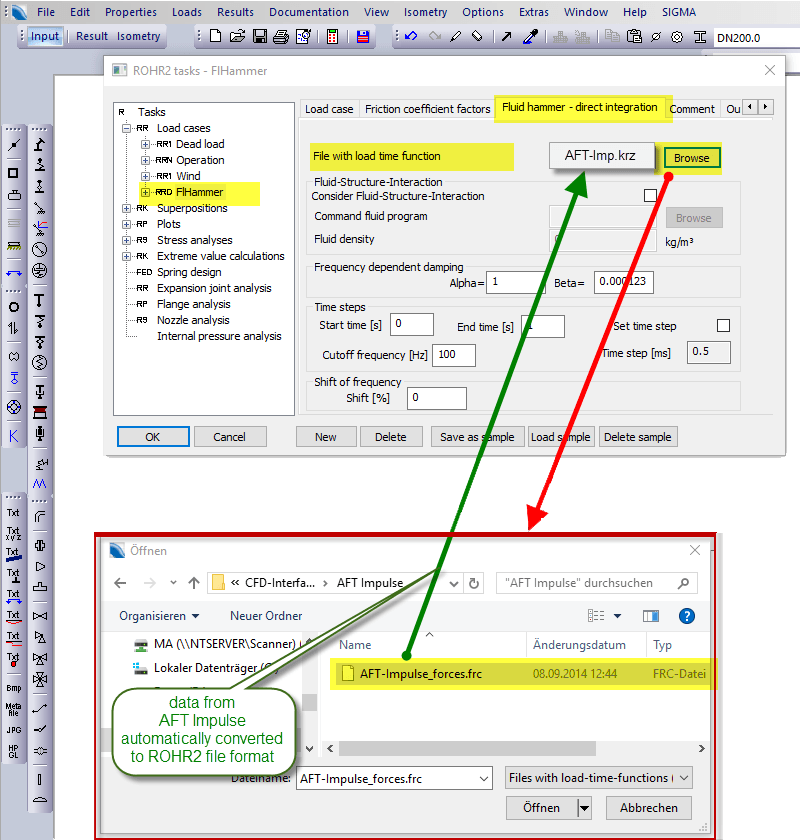Toggle the Set time step checkbox
800x840 pixels.
point(723,326)
